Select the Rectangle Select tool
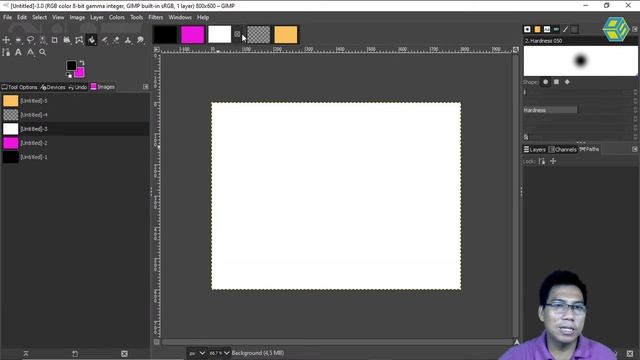This screenshot has width=640, height=360. pos(18,40)
